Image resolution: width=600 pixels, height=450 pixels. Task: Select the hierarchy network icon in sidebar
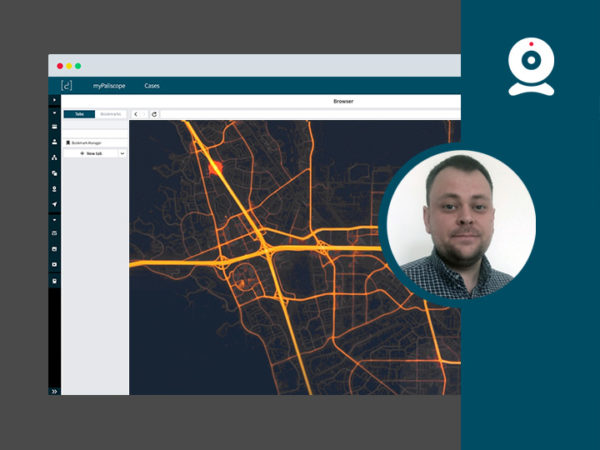(x=54, y=157)
